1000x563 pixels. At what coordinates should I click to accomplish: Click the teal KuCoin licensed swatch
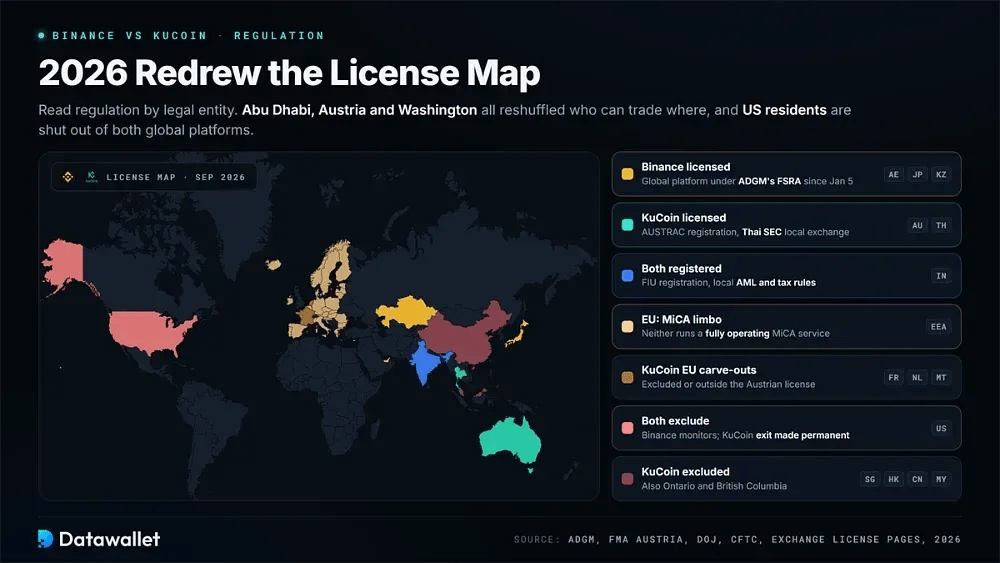[628, 225]
